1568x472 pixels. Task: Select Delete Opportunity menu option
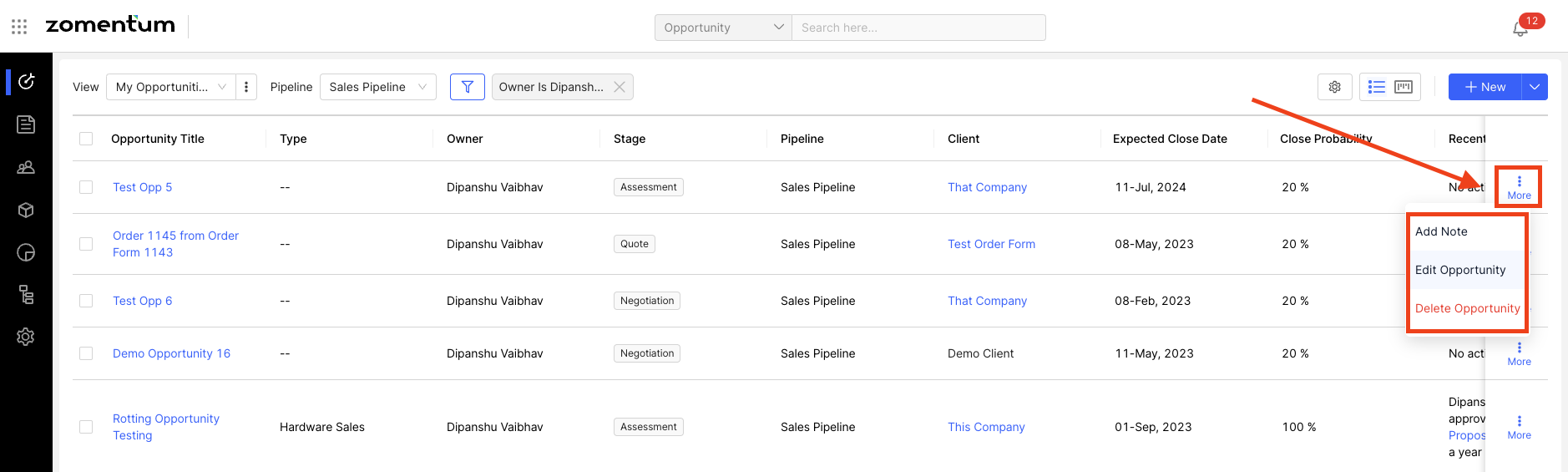click(1467, 308)
